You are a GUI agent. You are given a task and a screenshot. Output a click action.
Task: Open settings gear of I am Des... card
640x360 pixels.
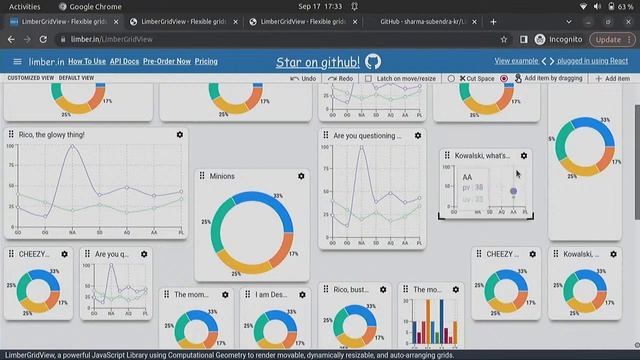click(x=302, y=295)
